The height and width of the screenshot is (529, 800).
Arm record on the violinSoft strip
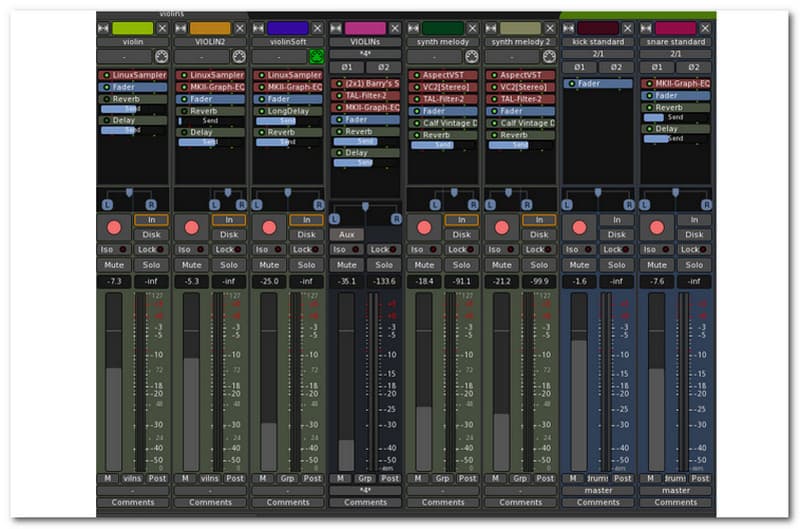tap(269, 228)
